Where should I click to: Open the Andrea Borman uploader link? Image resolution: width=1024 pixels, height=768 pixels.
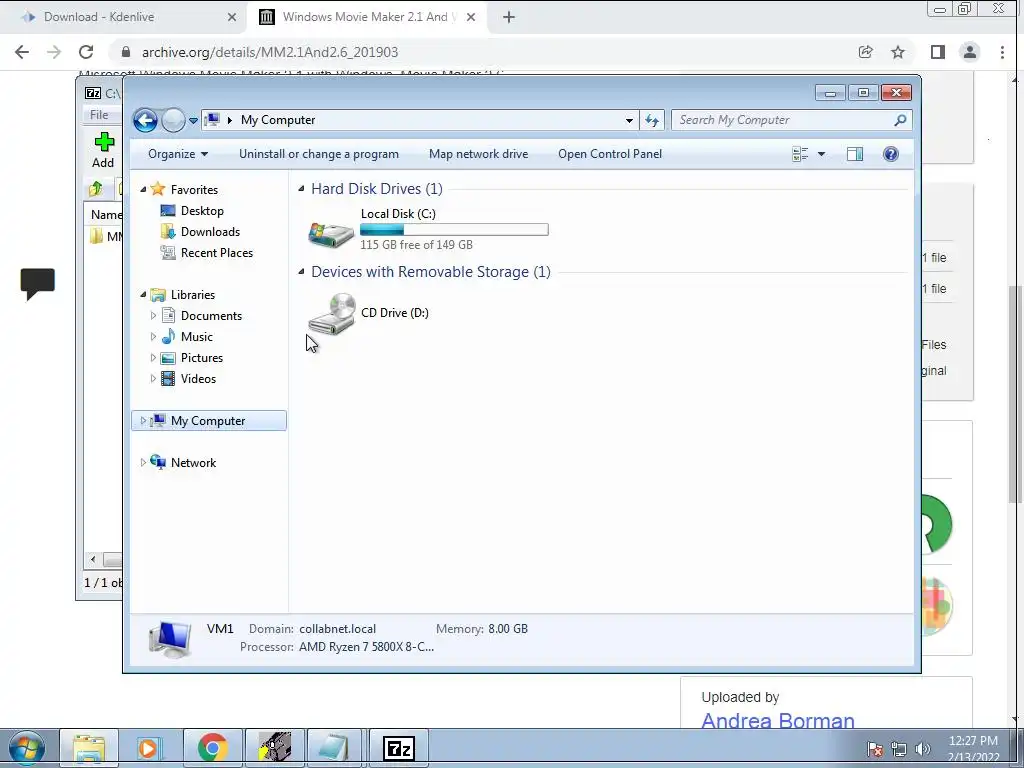778,720
